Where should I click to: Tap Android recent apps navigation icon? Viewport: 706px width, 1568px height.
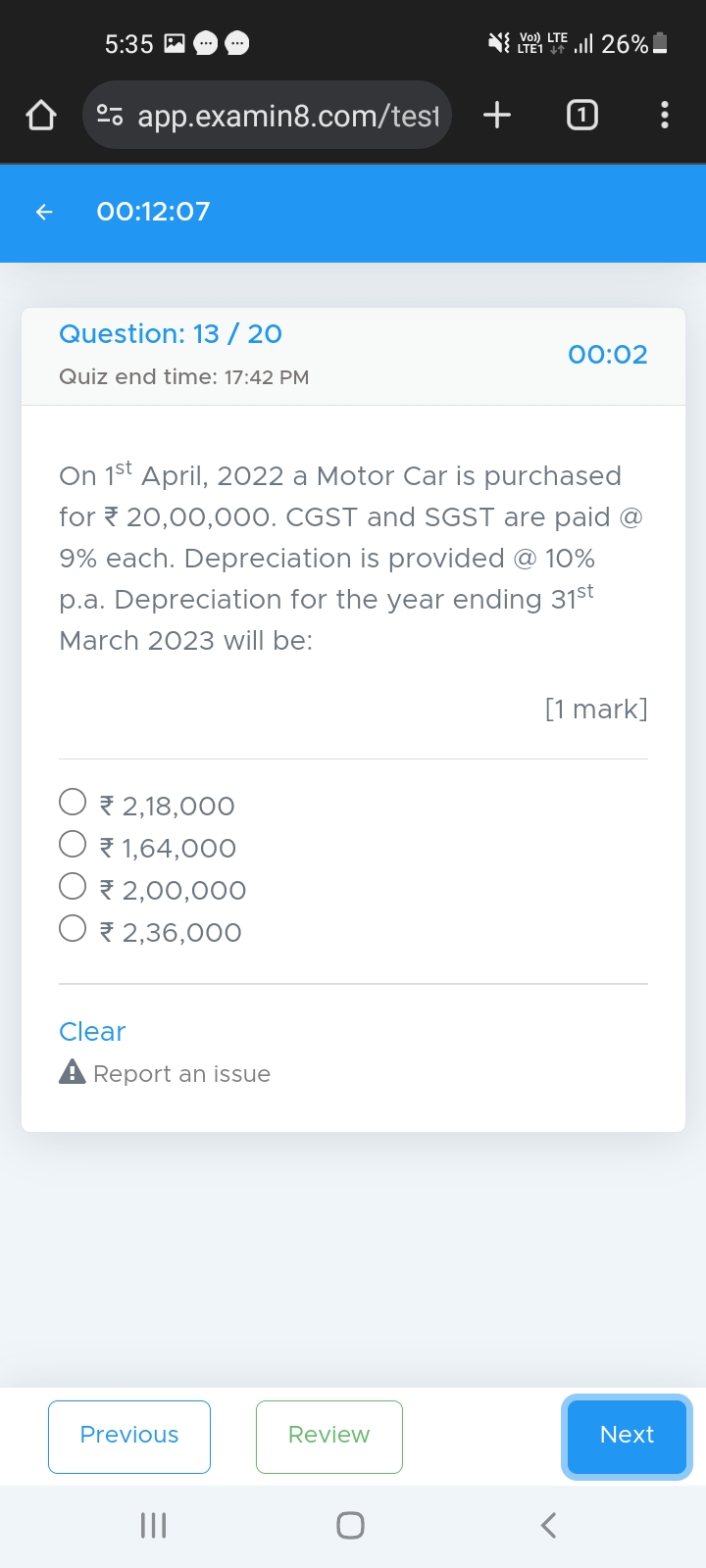[154, 1525]
